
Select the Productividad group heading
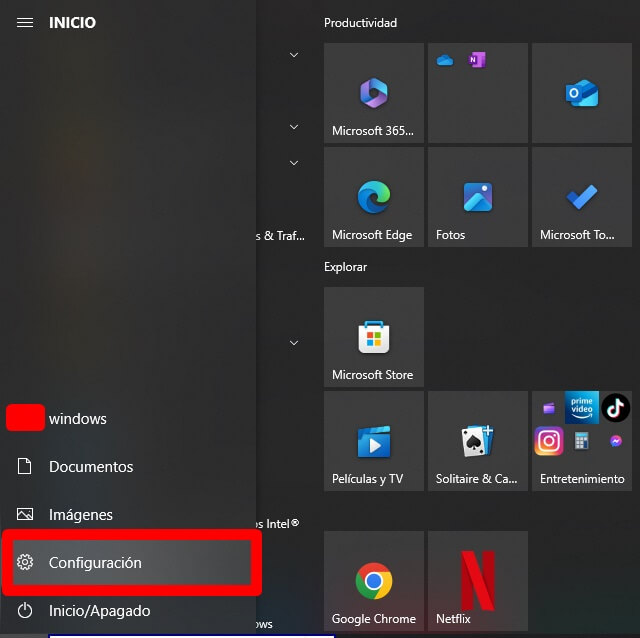[360, 23]
